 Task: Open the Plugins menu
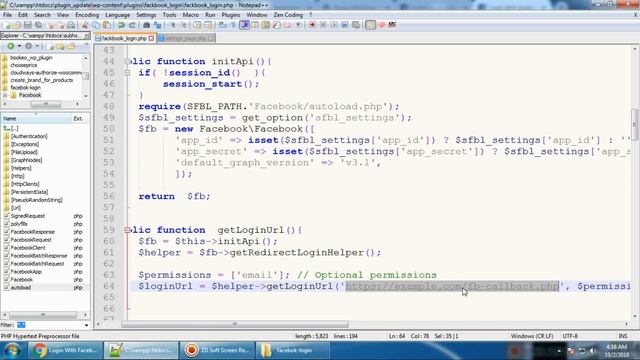231,15
